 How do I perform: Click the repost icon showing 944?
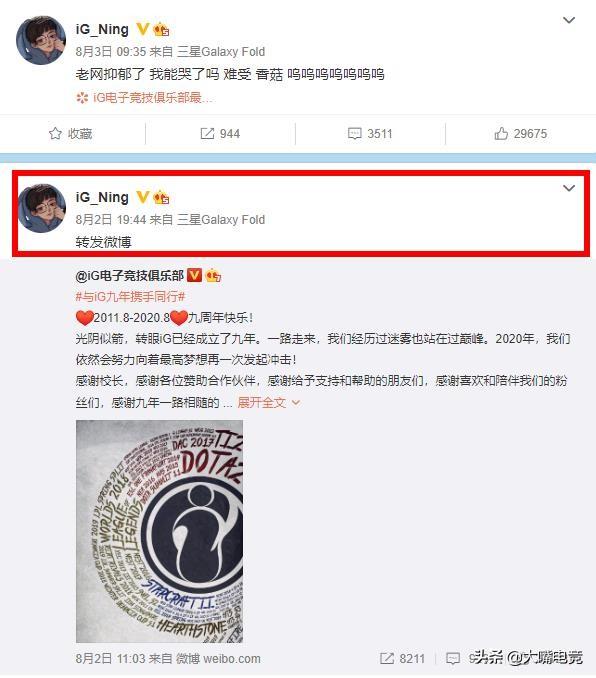pos(207,134)
